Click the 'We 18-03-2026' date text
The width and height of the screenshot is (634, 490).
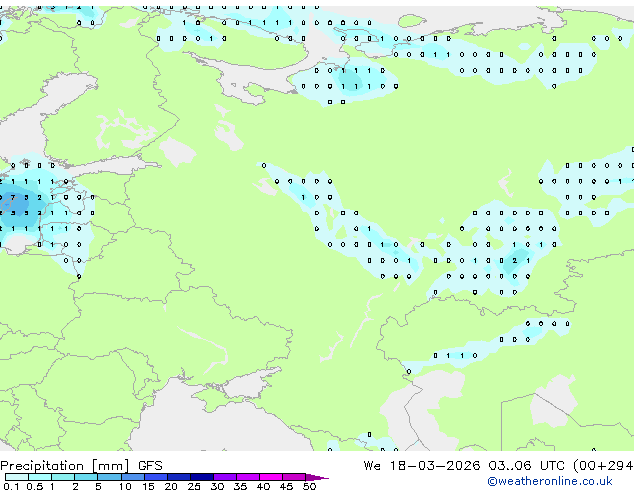tap(422, 466)
